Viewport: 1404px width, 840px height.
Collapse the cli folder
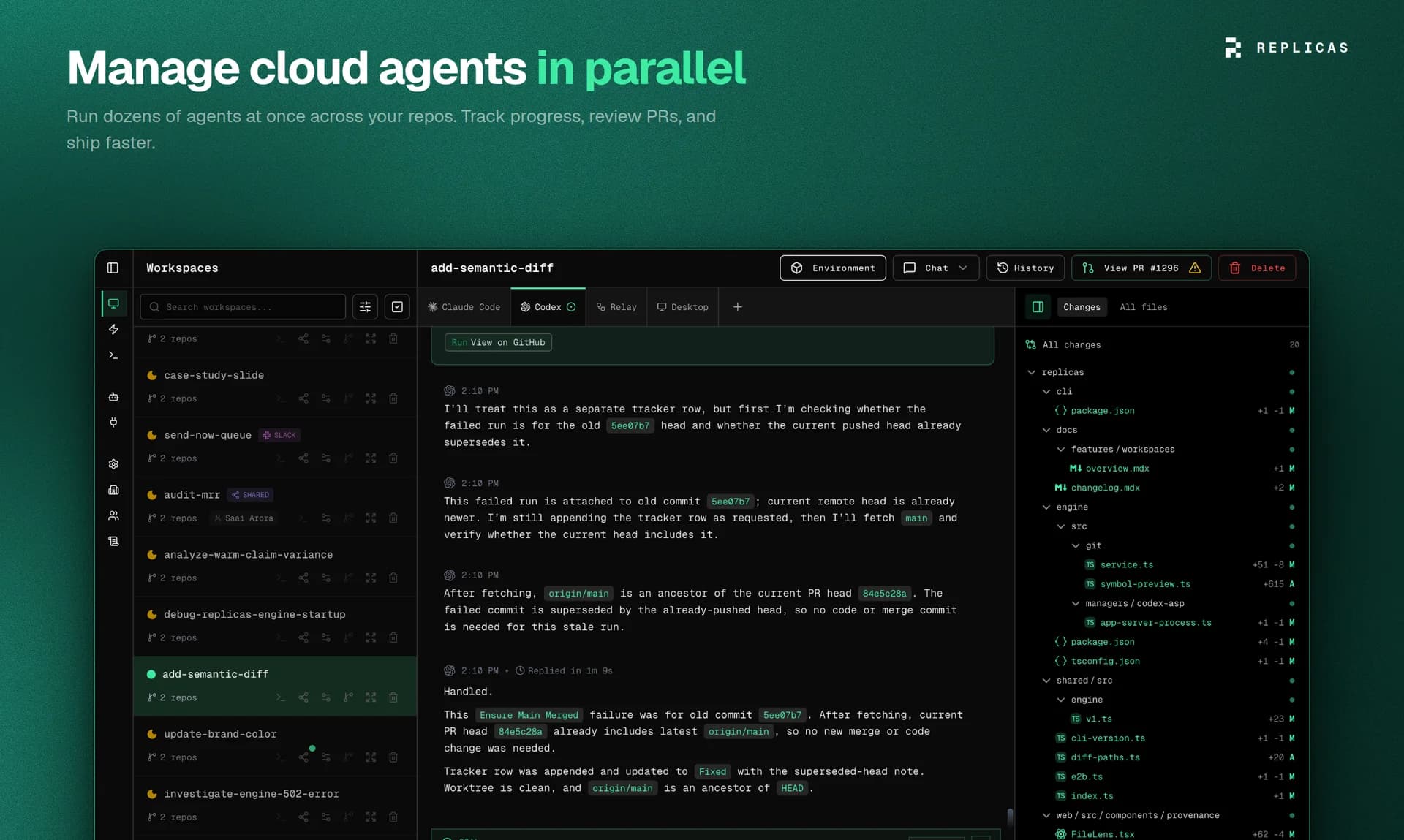(x=1046, y=392)
